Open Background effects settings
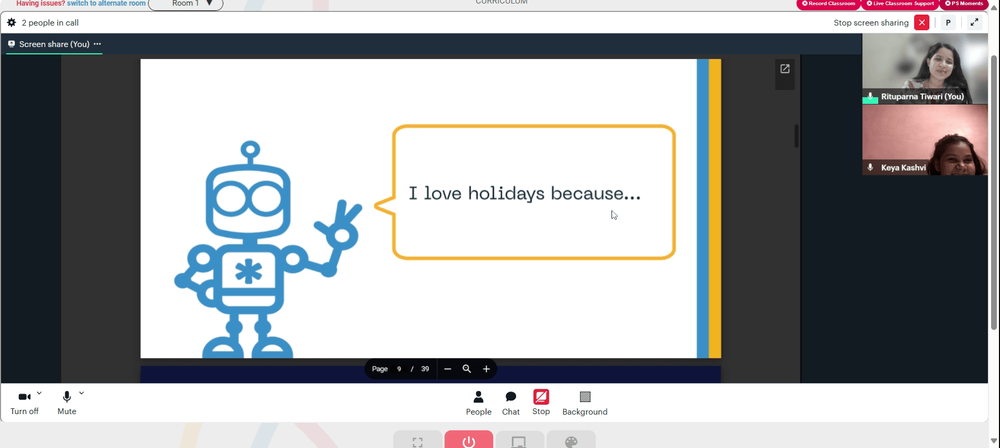The height and width of the screenshot is (448, 1000). pyautogui.click(x=585, y=403)
